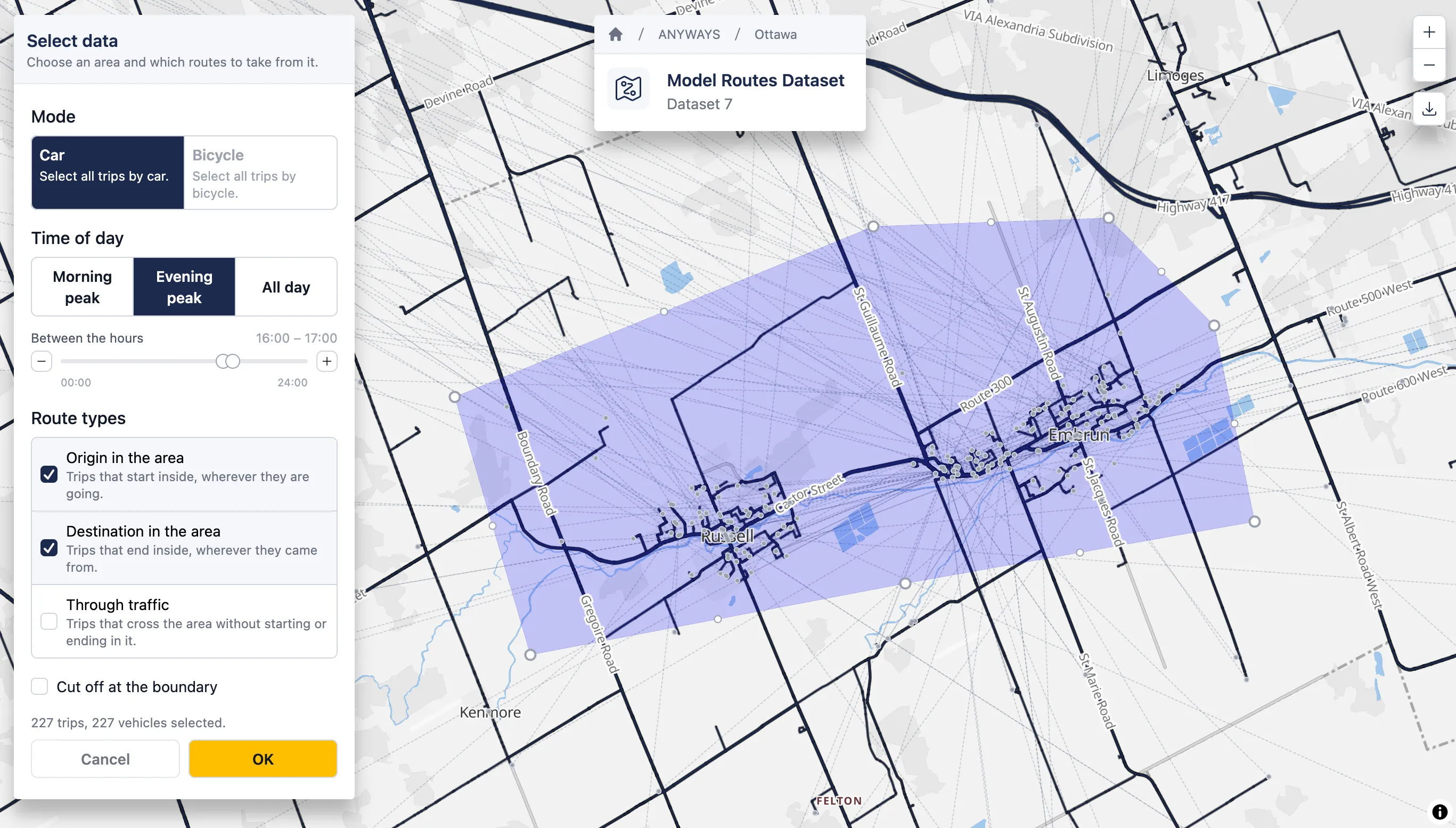
Task: Uncheck Origin in the area
Action: click(x=49, y=474)
